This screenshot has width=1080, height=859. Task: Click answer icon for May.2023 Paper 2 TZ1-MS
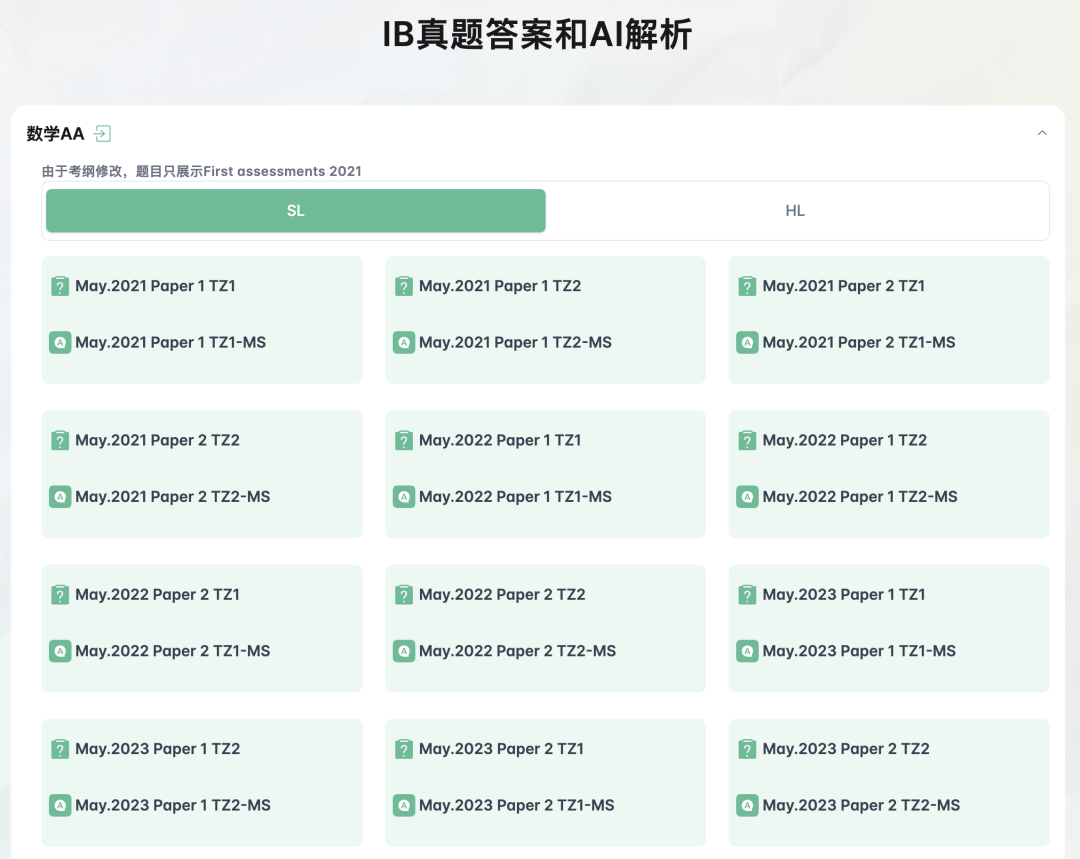pos(404,805)
